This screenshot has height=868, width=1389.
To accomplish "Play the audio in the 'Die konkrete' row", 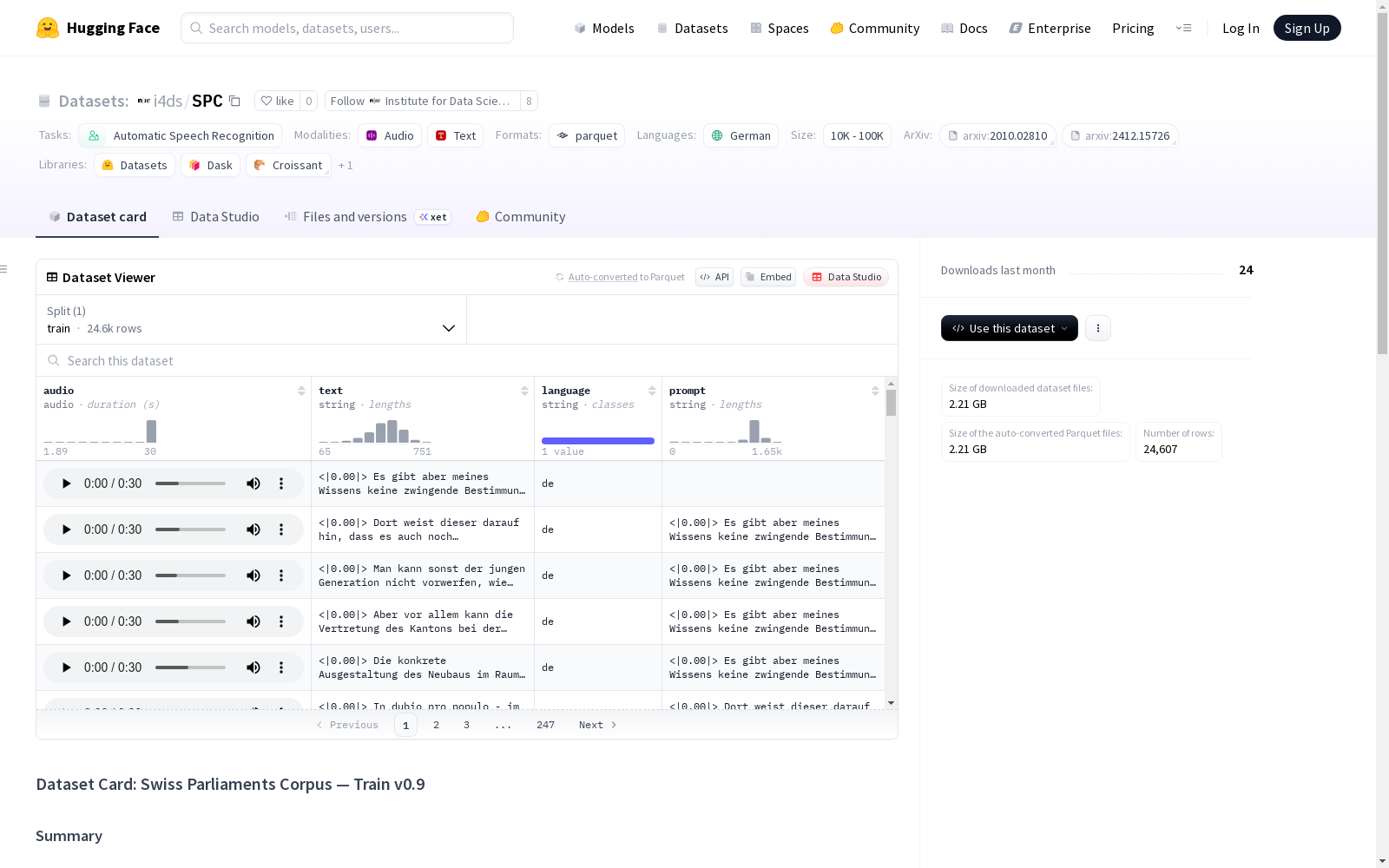I will (x=66, y=667).
